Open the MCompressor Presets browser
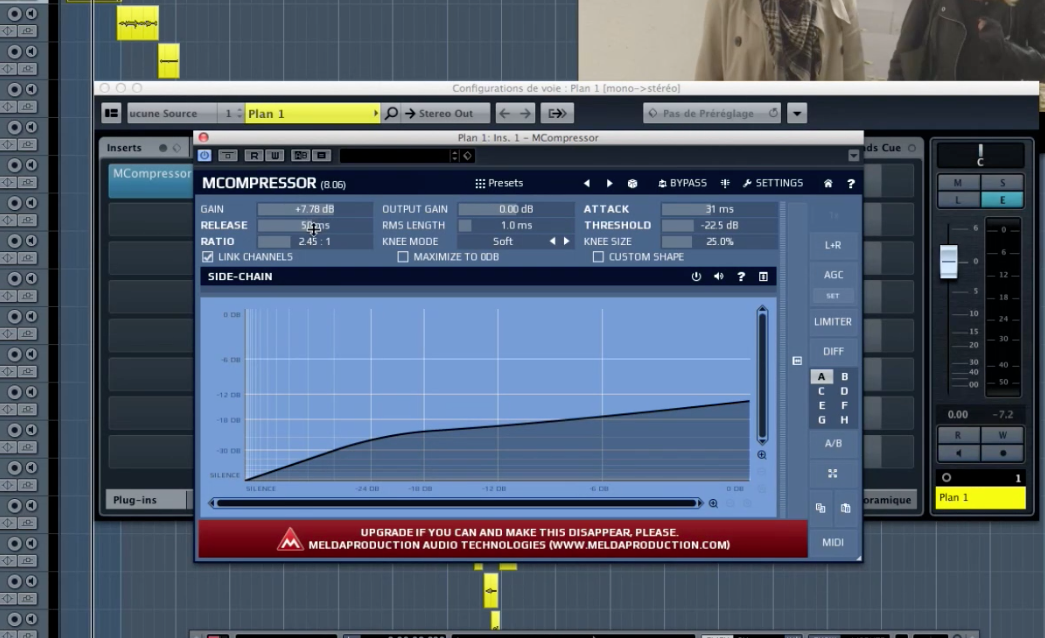 499,183
